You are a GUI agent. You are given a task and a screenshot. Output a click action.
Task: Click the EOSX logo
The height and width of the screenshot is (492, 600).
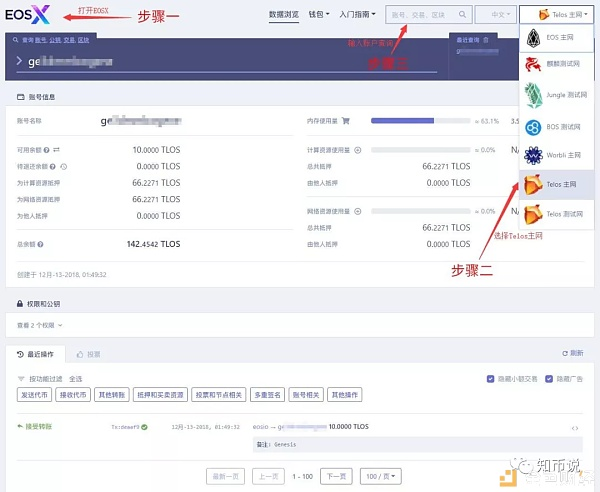(28, 15)
